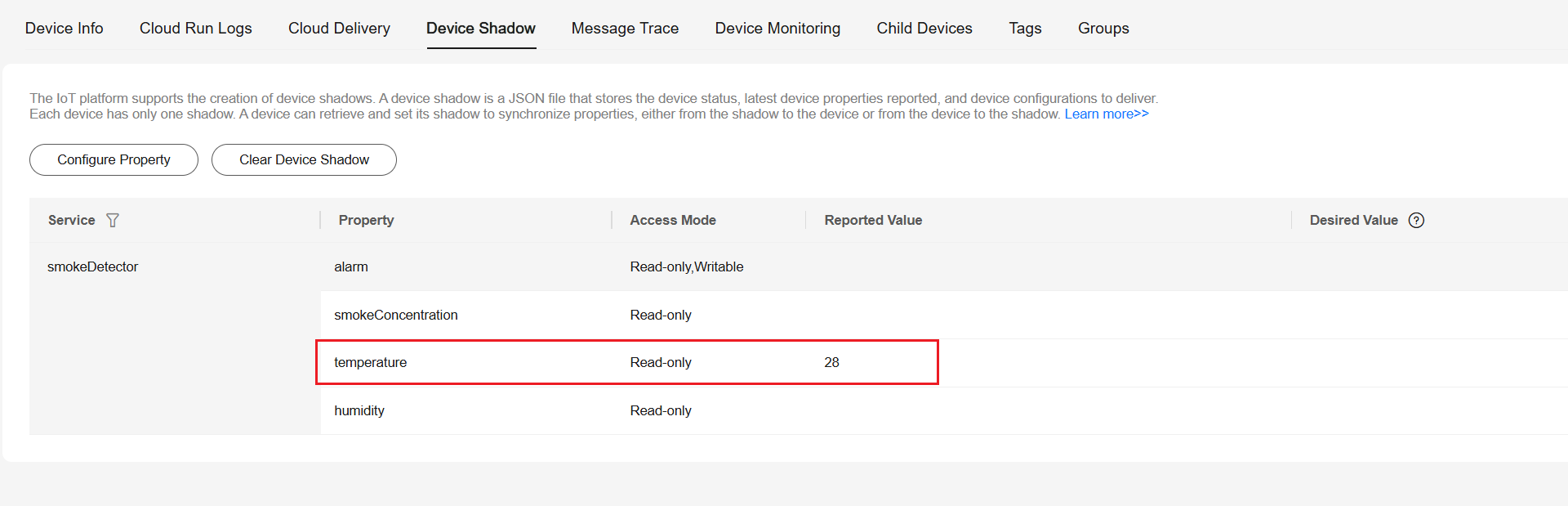Click the Clear Device Shadow button
Viewport: 1568px width, 506px height.
(304, 159)
